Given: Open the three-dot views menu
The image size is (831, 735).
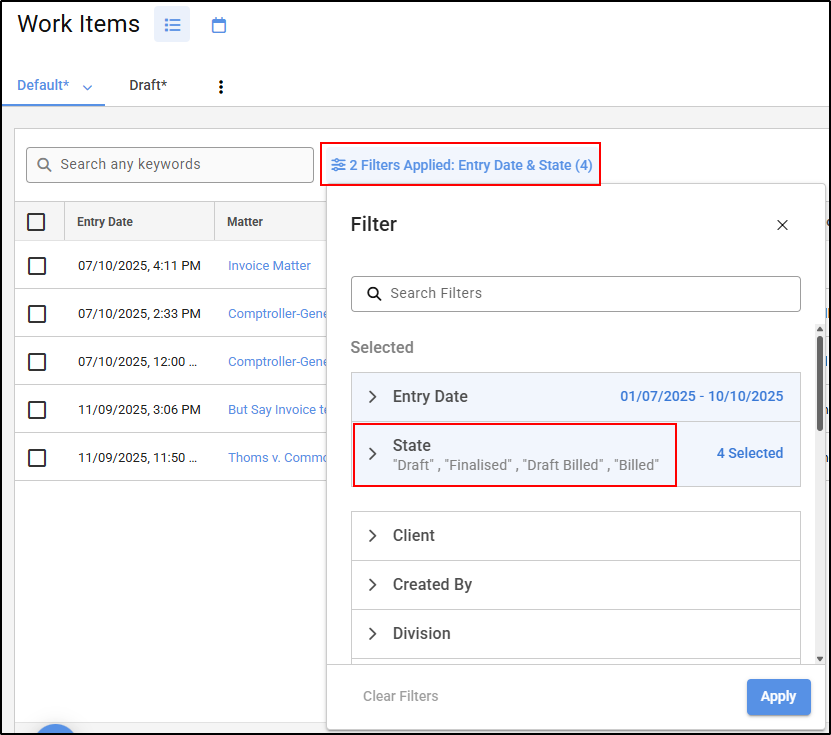Looking at the screenshot, I should click(221, 87).
